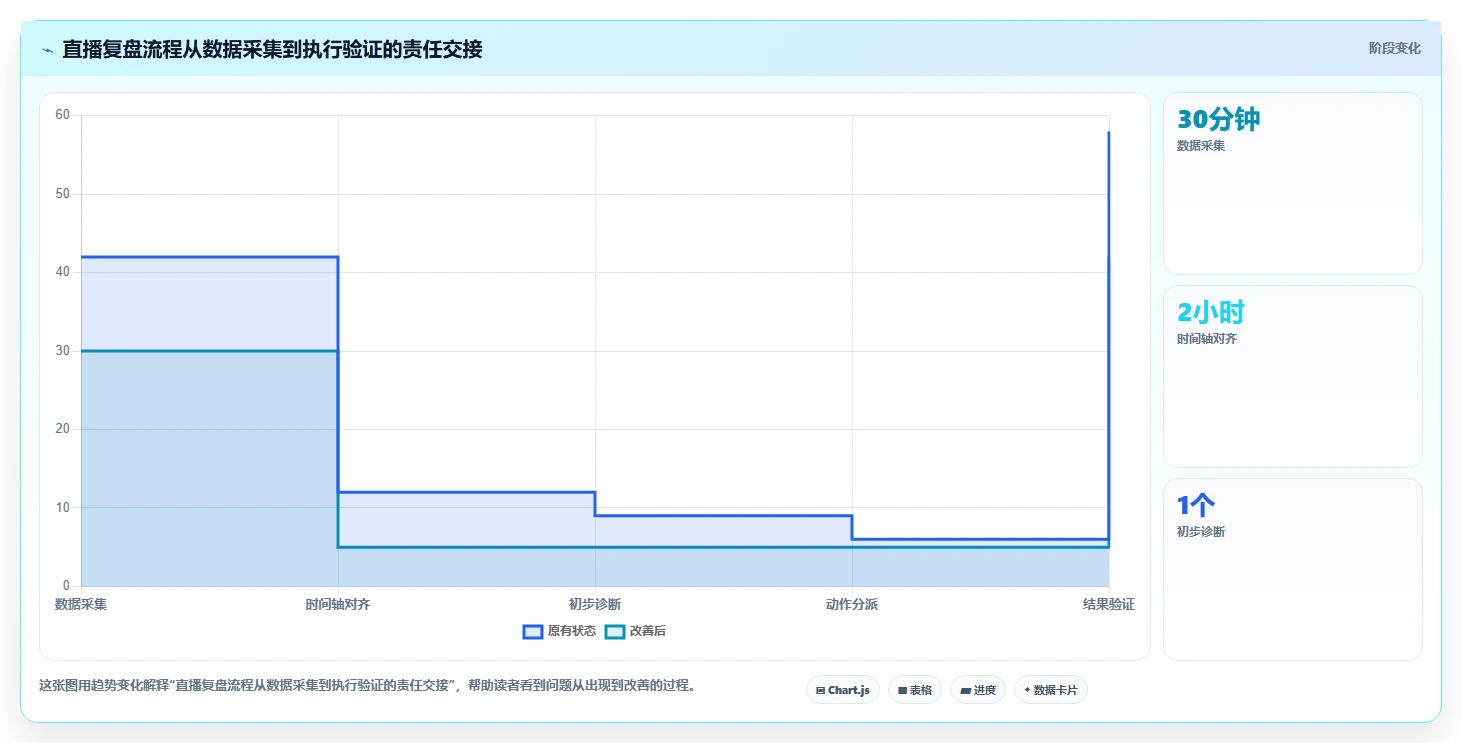
Task: Click the 动作分派 x-axis label
Action: click(x=852, y=604)
